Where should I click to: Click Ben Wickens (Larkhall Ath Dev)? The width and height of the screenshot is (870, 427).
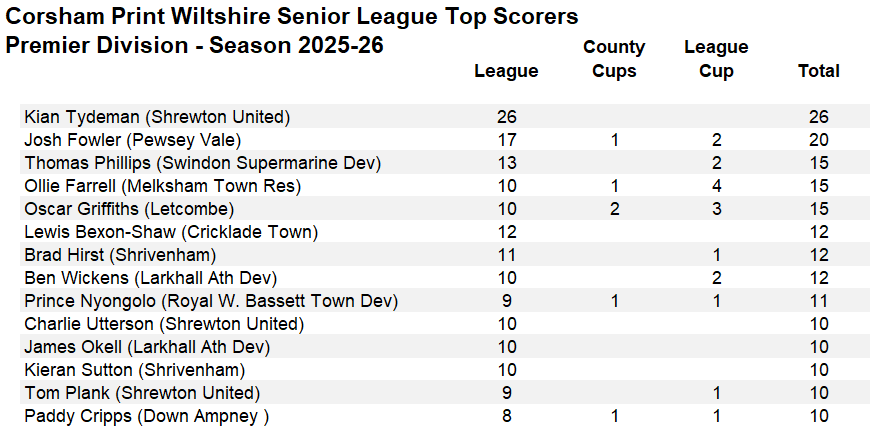pos(150,278)
